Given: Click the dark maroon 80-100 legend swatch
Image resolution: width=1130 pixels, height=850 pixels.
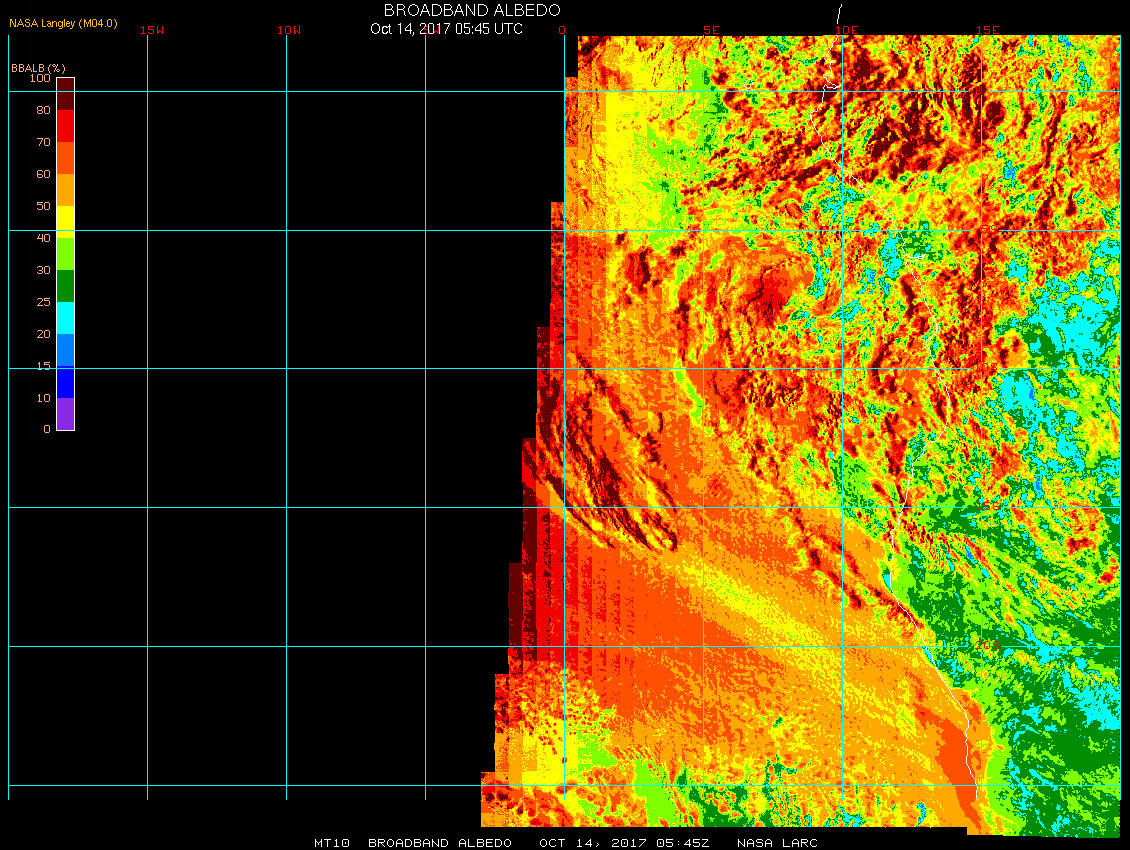Looking at the screenshot, I should click(66, 94).
